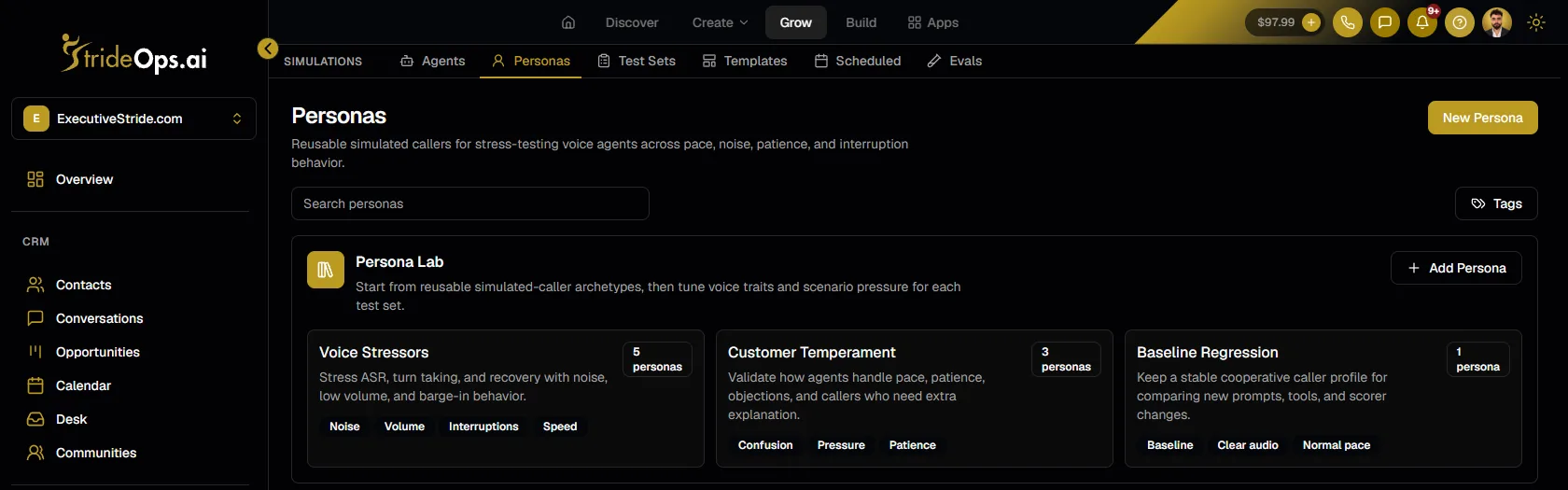Click the Noise tag
This screenshot has height=490, width=1568.
point(344,427)
